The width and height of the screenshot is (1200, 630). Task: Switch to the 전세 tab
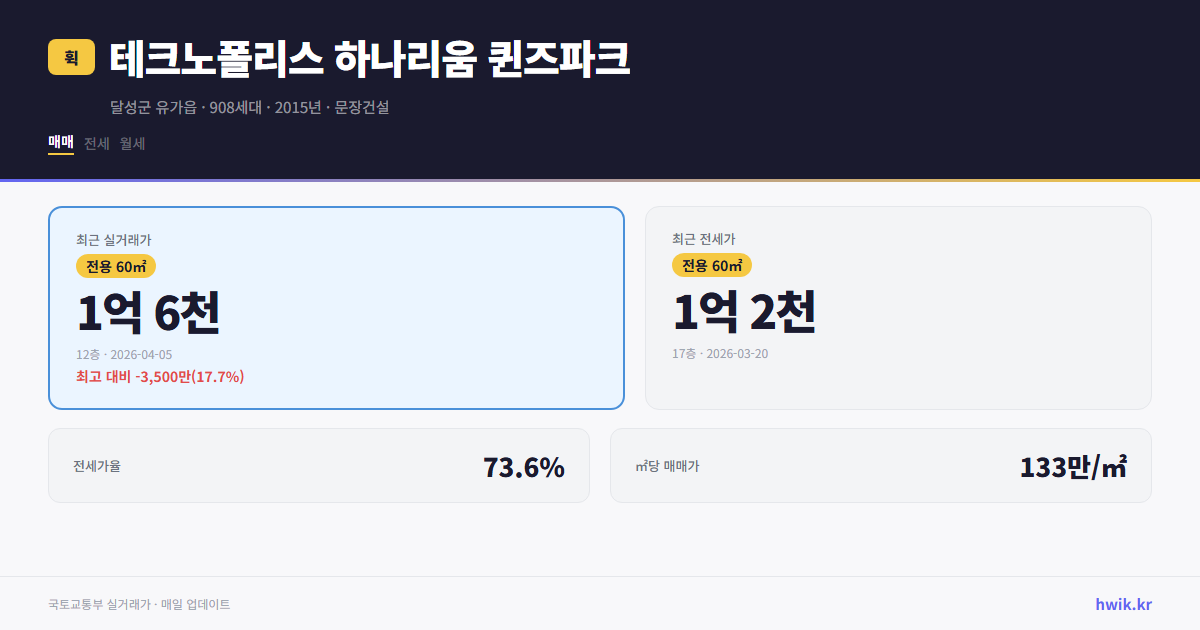[x=94, y=143]
